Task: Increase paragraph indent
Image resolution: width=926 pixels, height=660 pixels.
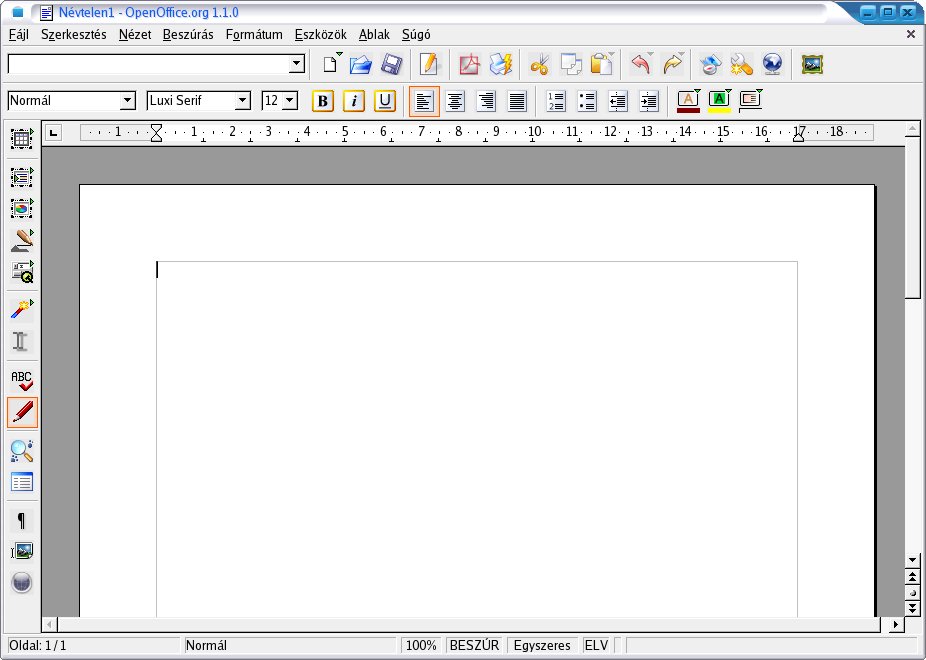Action: click(649, 101)
